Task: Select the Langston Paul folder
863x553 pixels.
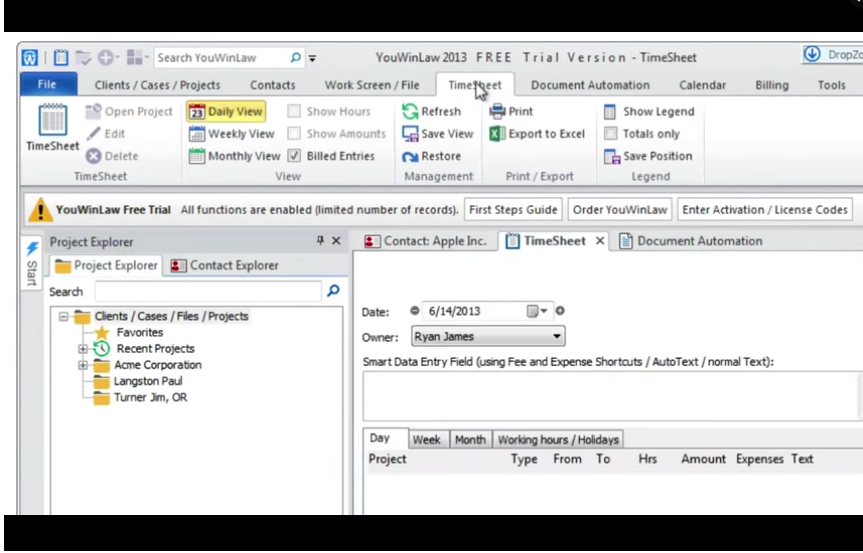Action: [148, 381]
